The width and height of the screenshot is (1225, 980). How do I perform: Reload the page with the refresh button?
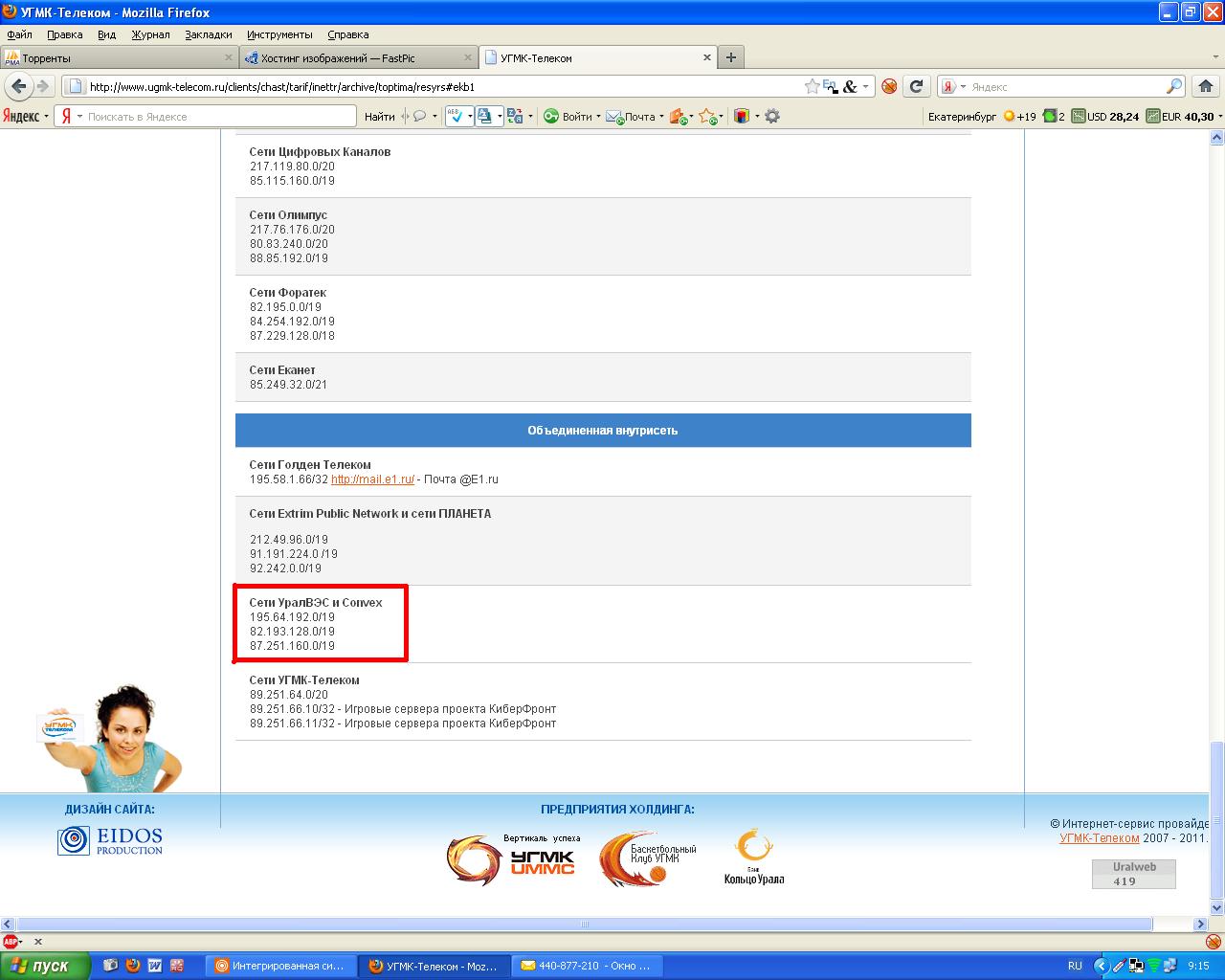click(x=916, y=86)
